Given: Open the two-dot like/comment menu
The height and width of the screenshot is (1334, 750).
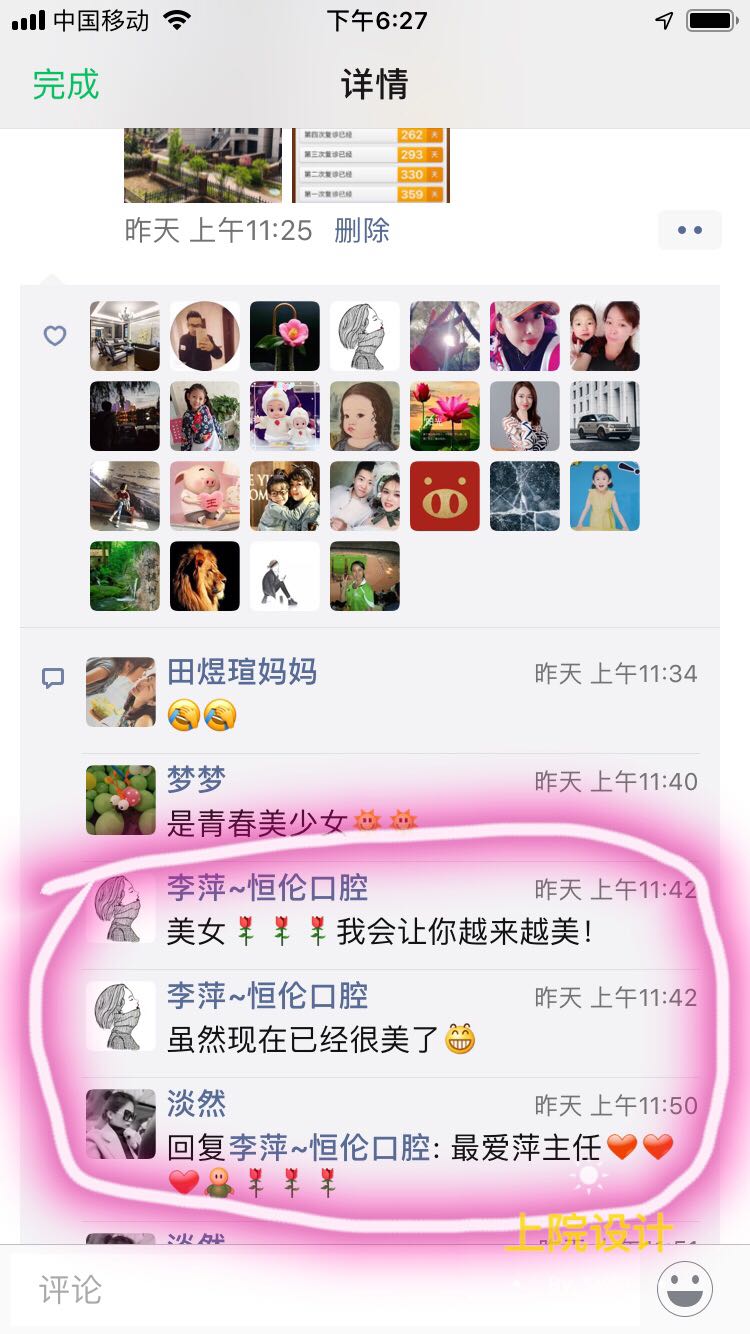Looking at the screenshot, I should point(690,230).
